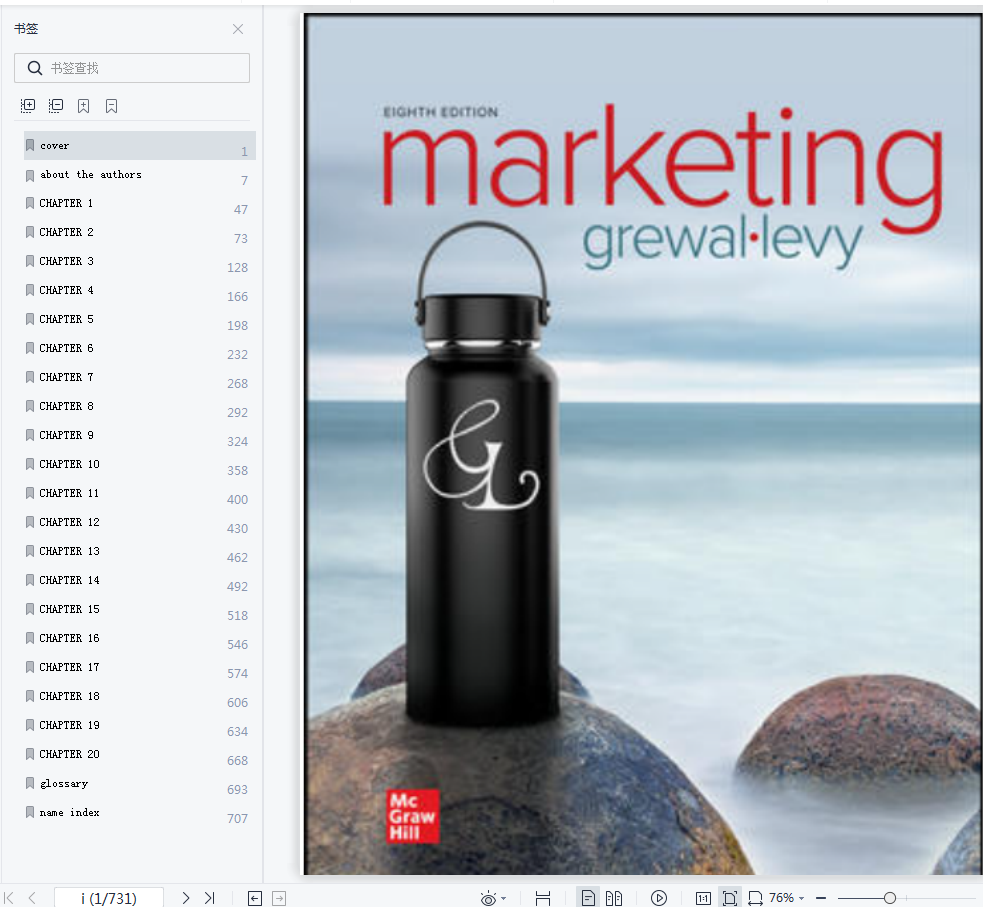983x907 pixels.
Task: Click the bookmark search magnifier icon
Action: click(x=34, y=68)
